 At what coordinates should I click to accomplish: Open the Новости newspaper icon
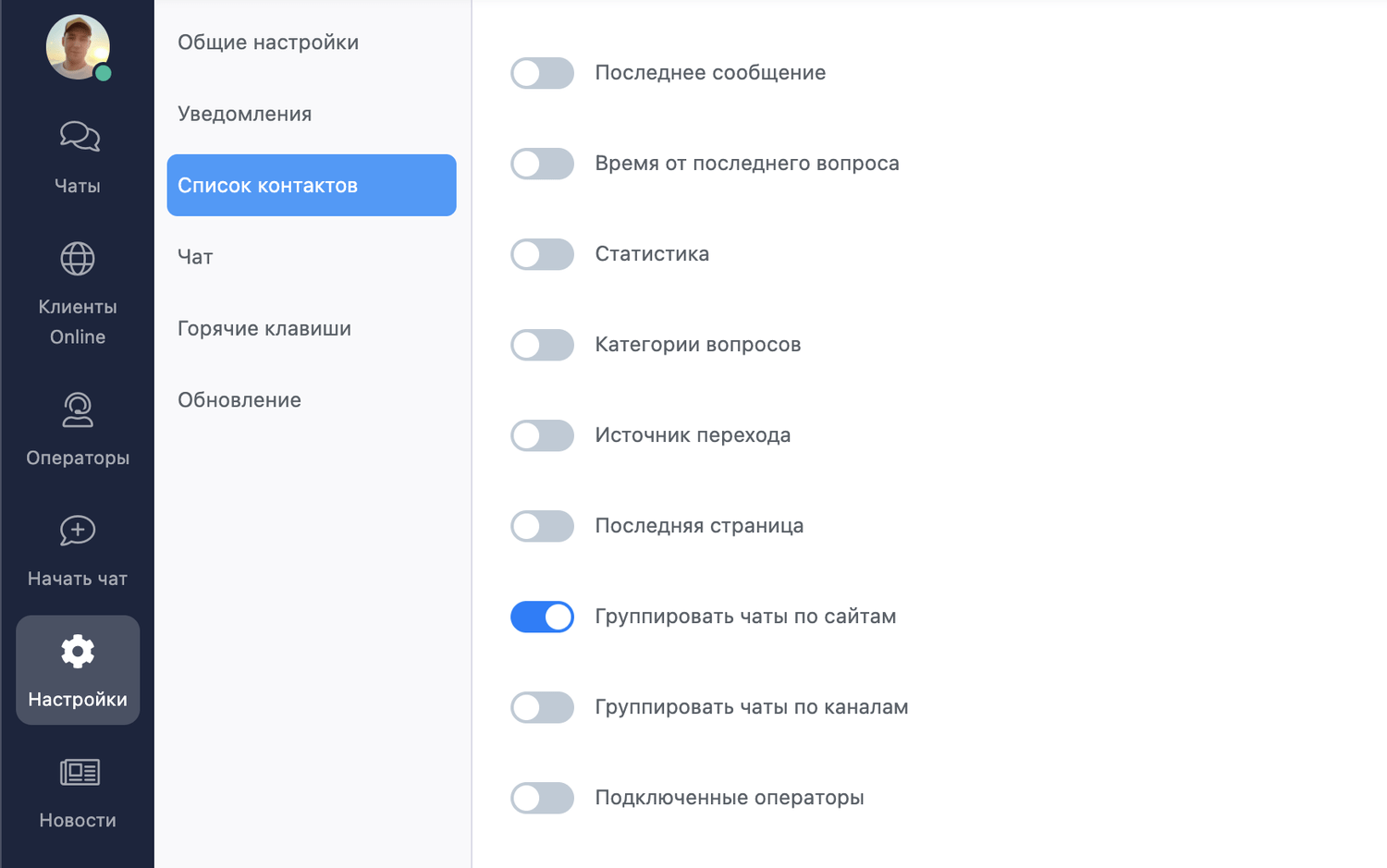point(80,772)
